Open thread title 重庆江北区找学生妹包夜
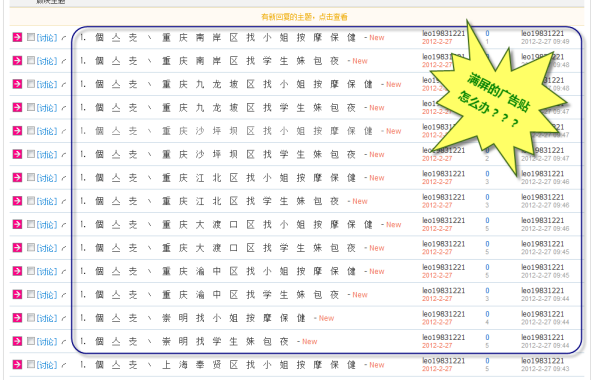595x380 pixels. (x=209, y=201)
